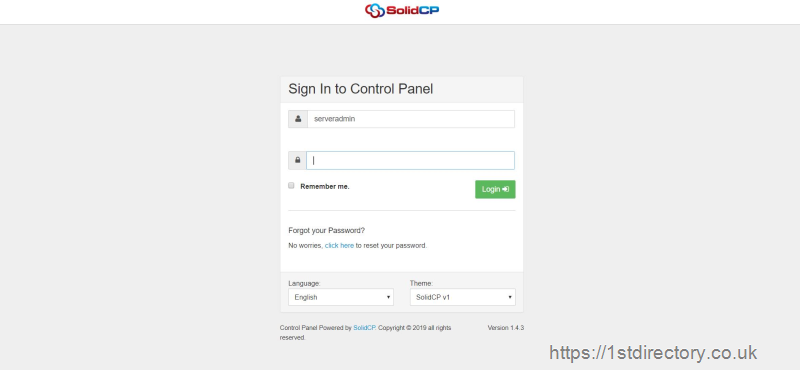Click the green Login button
The width and height of the screenshot is (800, 370).
tap(495, 189)
